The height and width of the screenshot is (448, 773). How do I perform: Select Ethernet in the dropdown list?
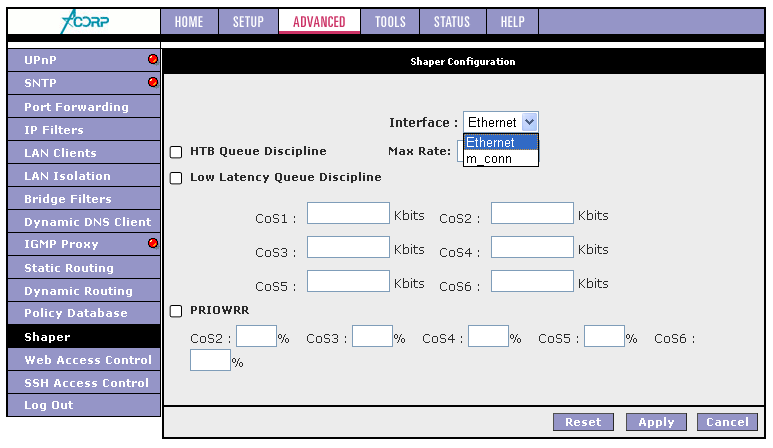click(x=500, y=143)
